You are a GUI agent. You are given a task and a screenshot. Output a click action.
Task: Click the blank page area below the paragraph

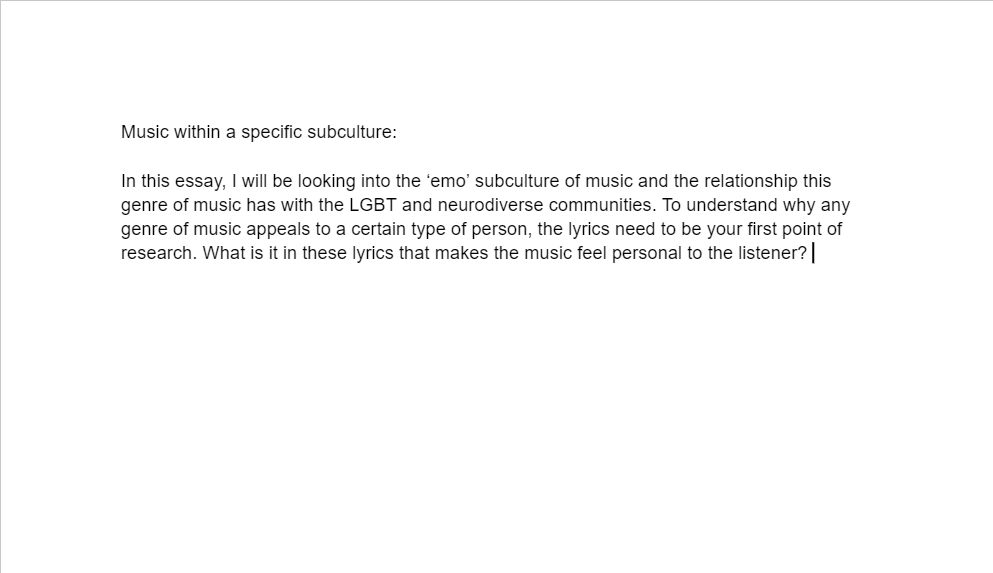(x=494, y=412)
